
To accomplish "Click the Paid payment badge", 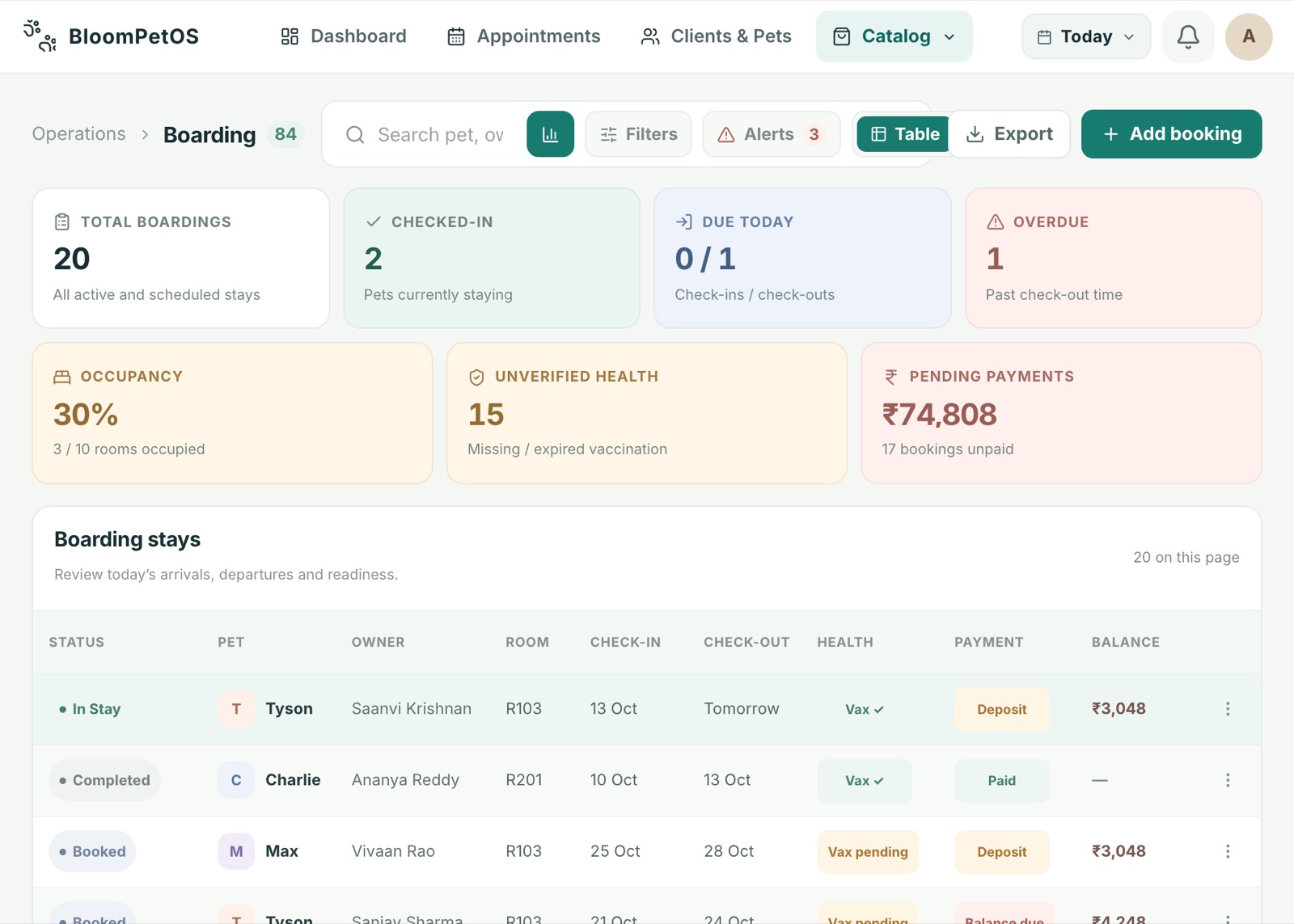I will click(x=1001, y=780).
